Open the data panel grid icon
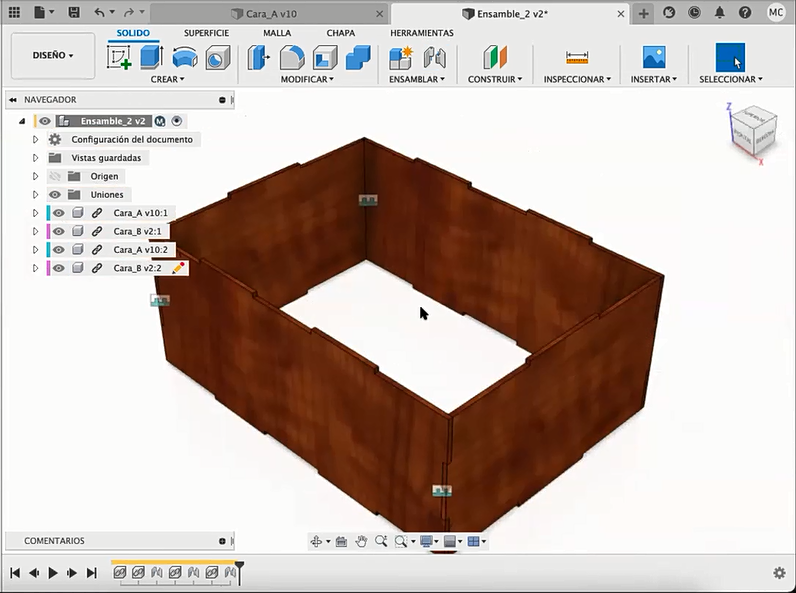 [14, 13]
